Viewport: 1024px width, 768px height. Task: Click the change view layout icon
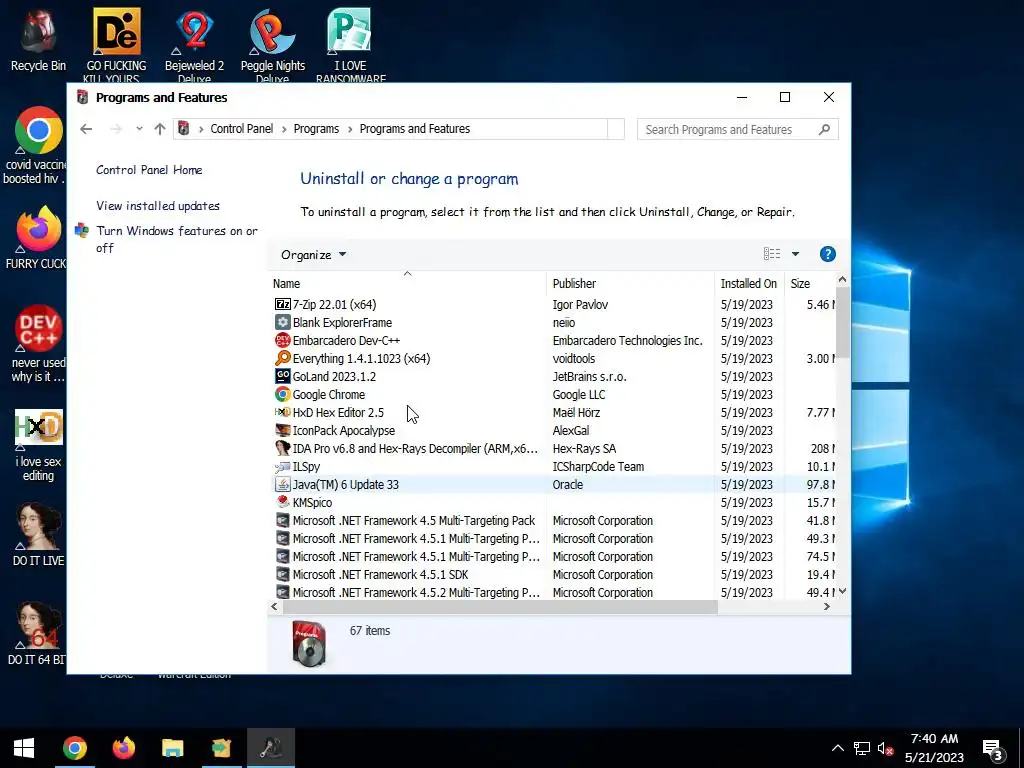772,254
